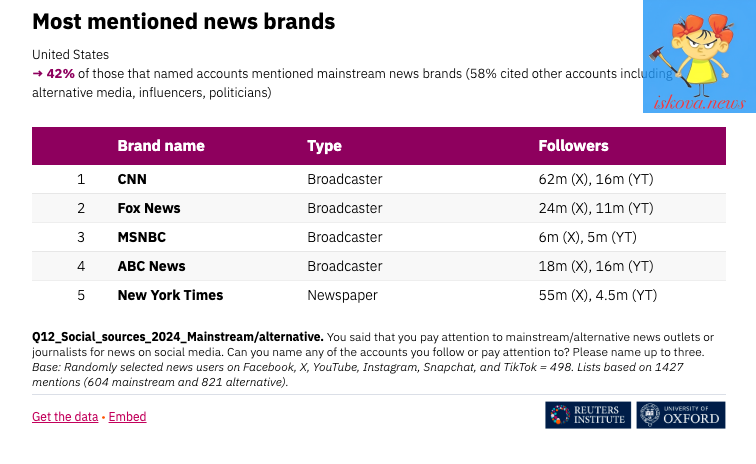This screenshot has height=464, width=756.
Task: Click the Fox News brand name
Action: pyautogui.click(x=149, y=208)
